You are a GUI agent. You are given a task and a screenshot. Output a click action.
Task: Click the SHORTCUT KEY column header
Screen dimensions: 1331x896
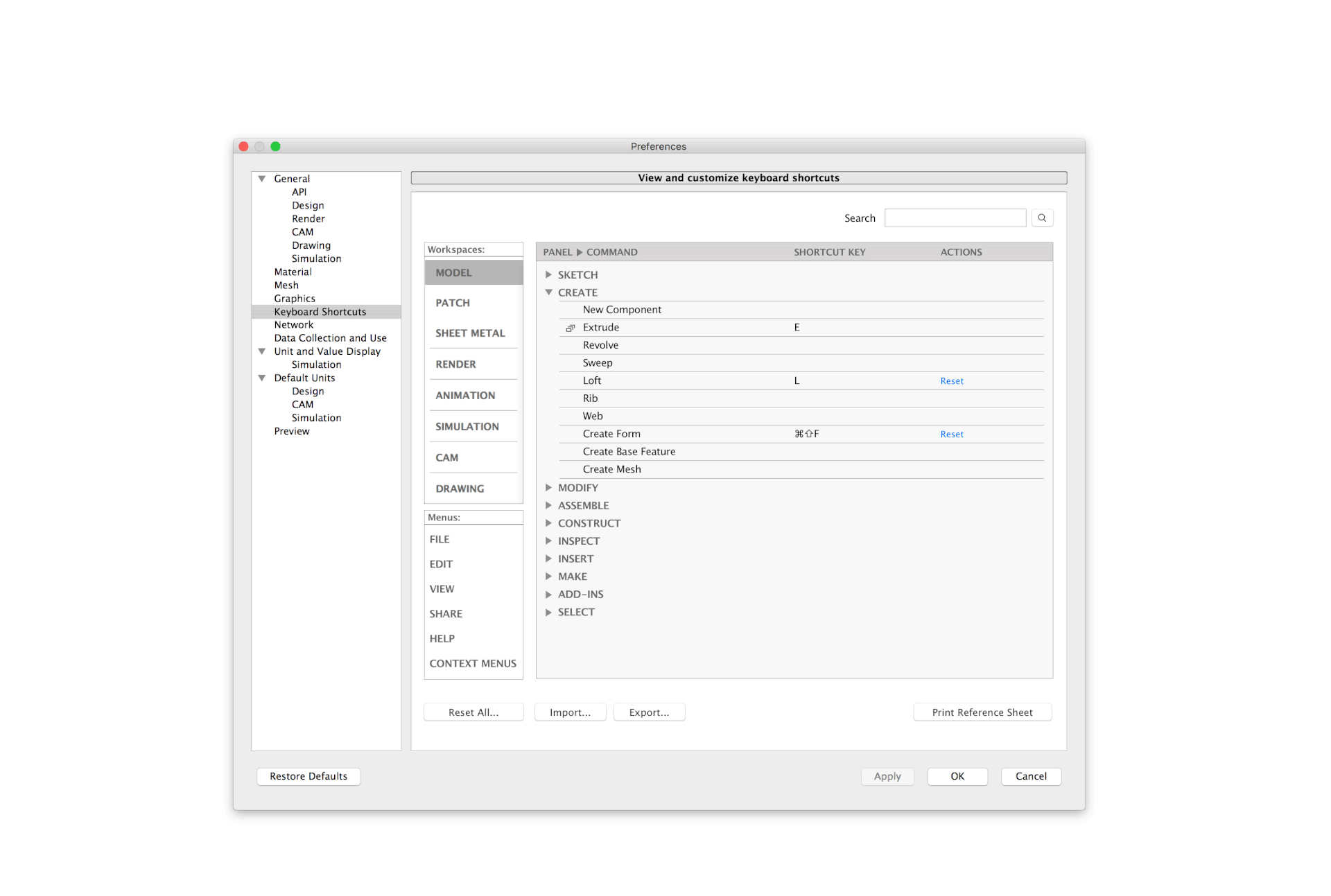pos(830,252)
